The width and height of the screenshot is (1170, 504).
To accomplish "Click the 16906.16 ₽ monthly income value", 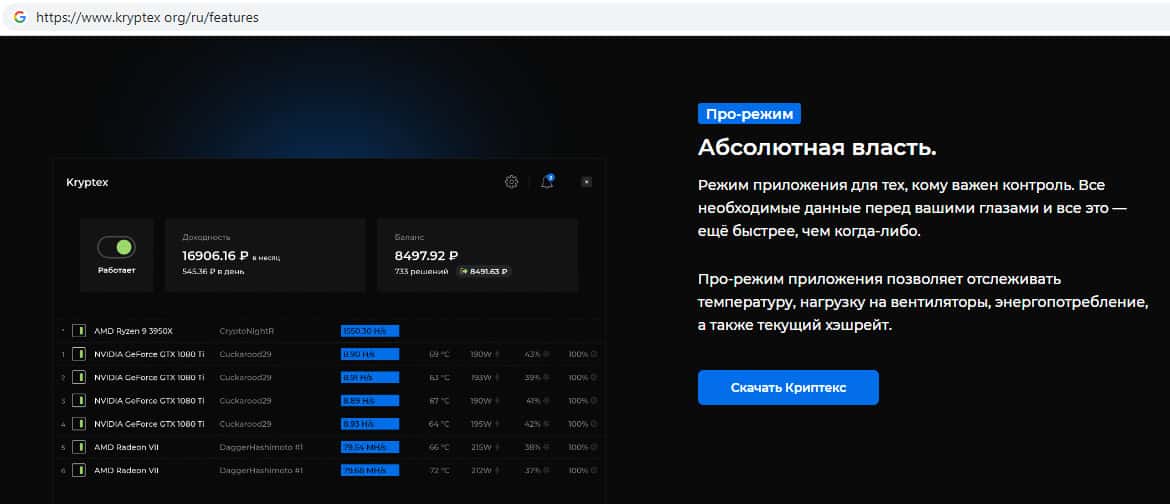I will [216, 255].
